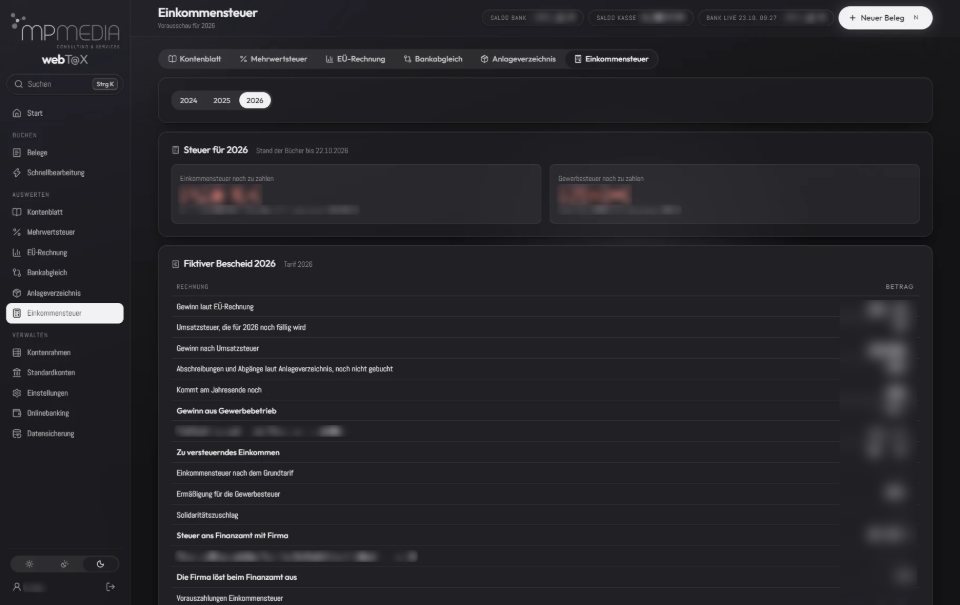Click the 'Gewinn laut EÜ-Rechnung' row
Screen dimensions: 960x605
point(545,307)
